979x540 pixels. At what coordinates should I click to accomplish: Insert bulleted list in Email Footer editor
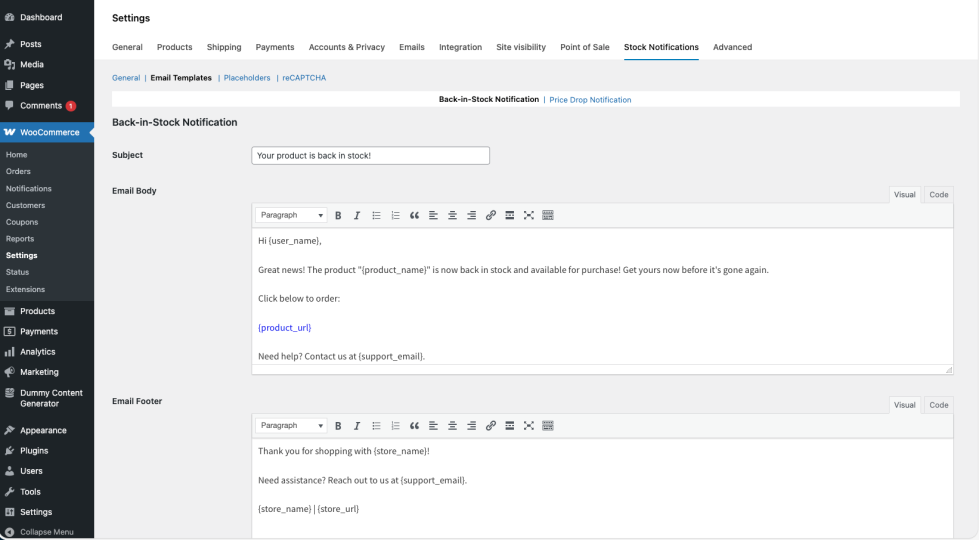click(376, 426)
